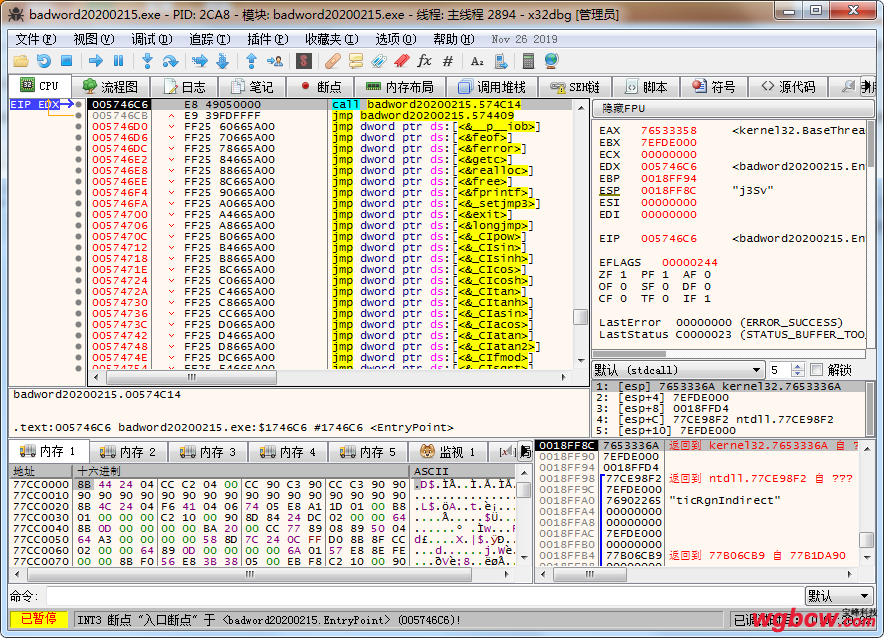Viewport: 884px width, 638px height.
Task: Open the patches bandage icon
Action: (x=333, y=61)
